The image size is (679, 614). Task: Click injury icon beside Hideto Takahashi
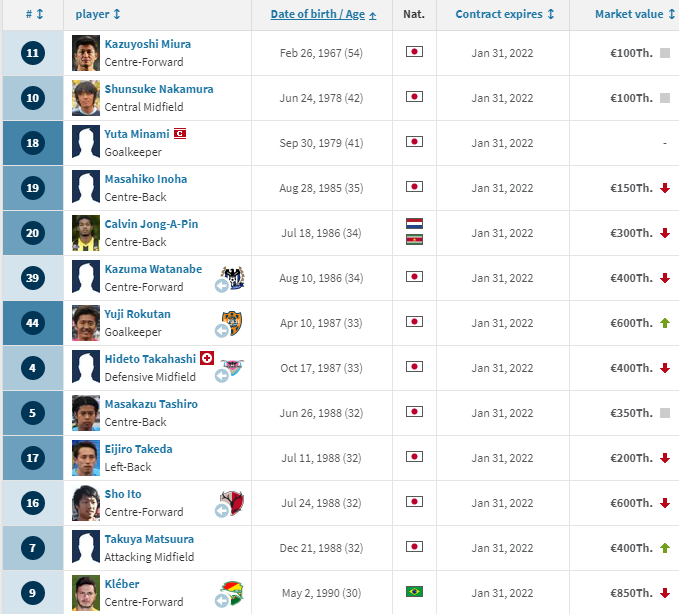[207, 358]
